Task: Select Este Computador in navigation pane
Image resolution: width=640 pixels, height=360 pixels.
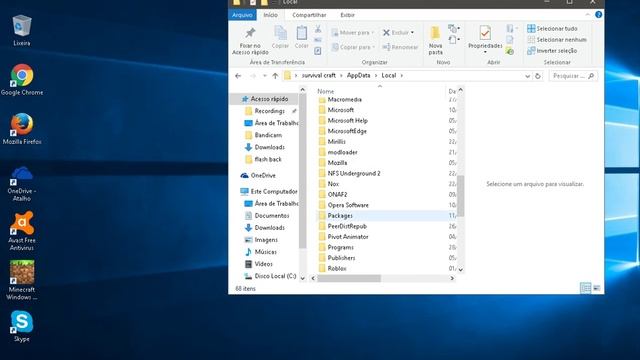Action: coord(269,191)
